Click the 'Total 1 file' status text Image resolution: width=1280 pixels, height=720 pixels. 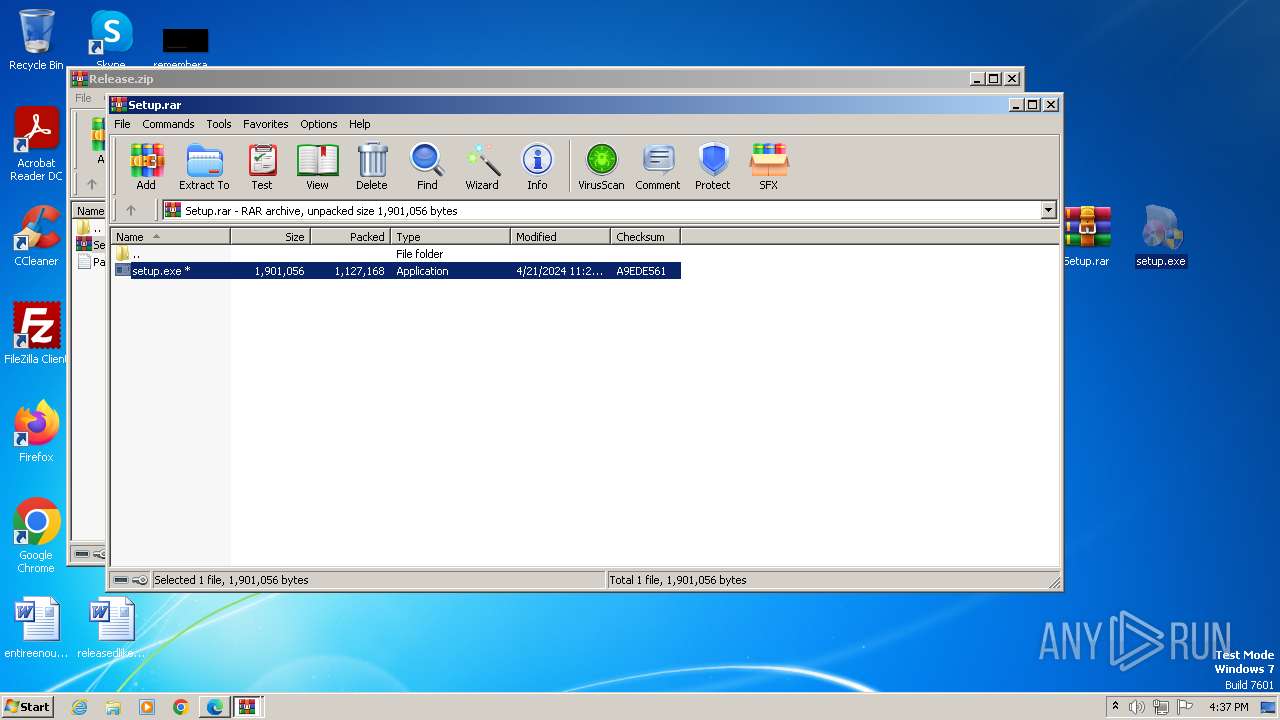678,580
